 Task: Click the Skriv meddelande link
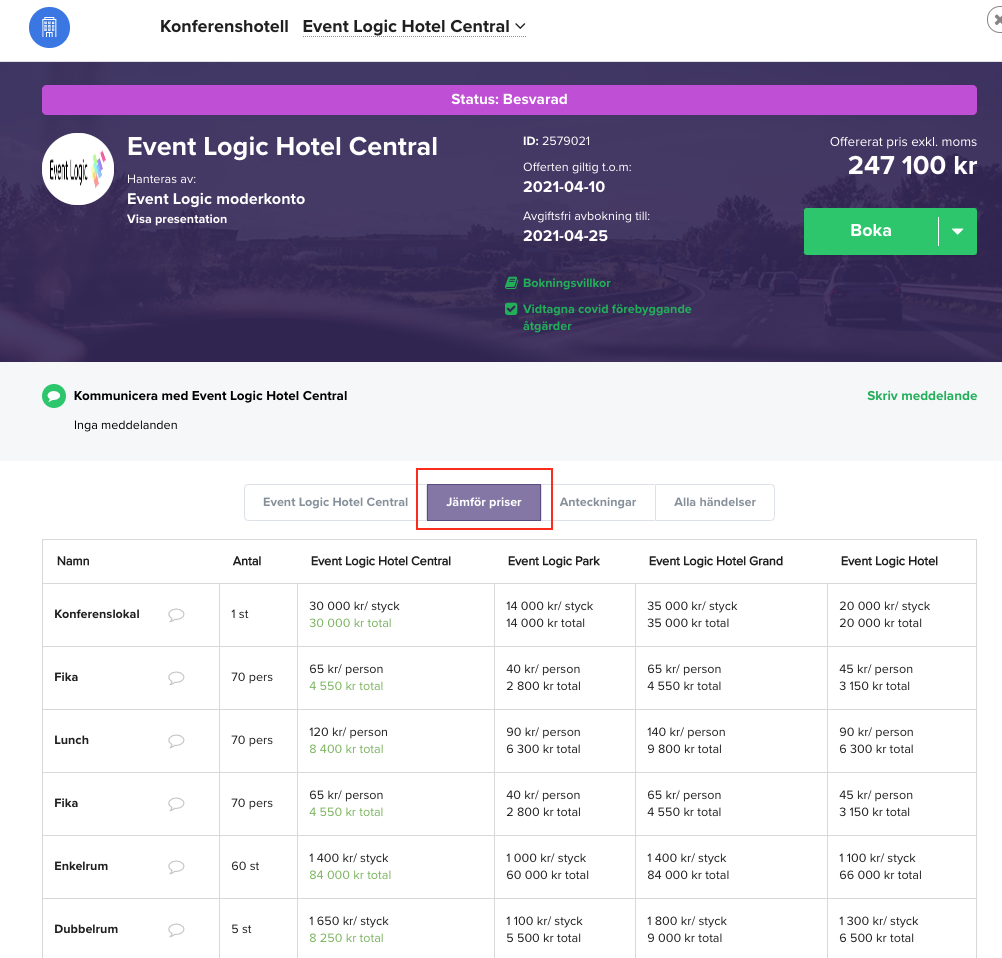[x=921, y=396]
